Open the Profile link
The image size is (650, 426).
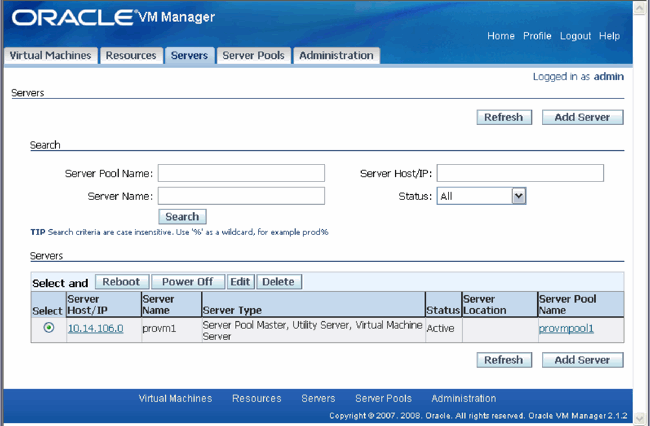click(x=537, y=36)
